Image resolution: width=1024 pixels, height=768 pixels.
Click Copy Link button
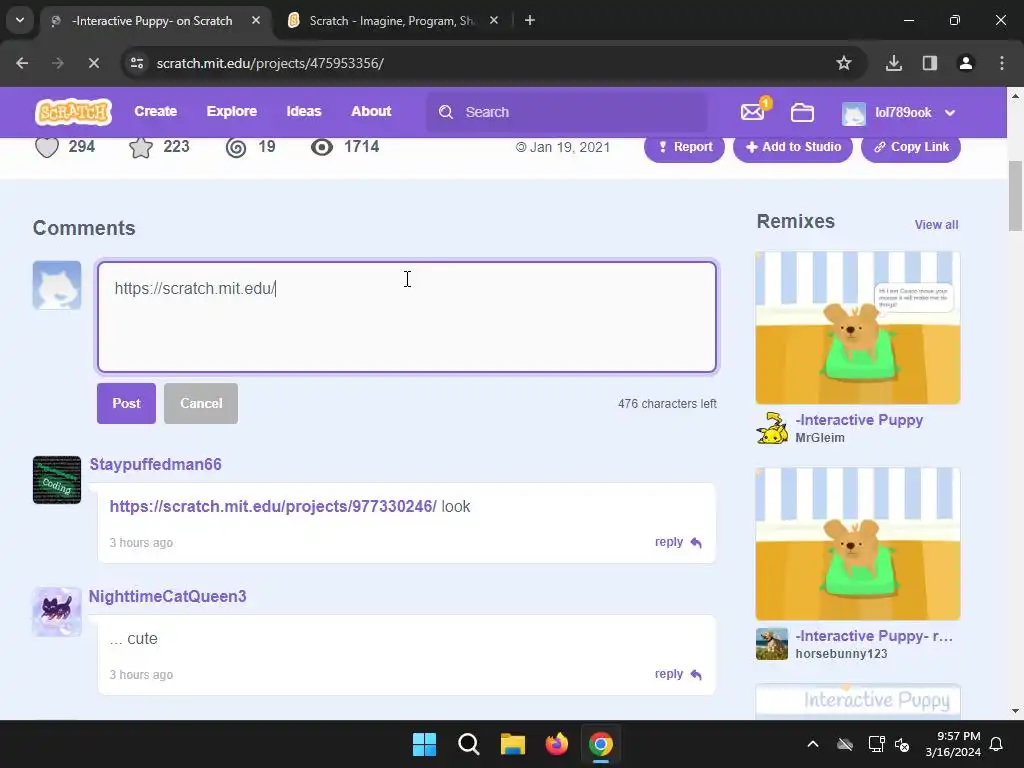[x=911, y=147]
